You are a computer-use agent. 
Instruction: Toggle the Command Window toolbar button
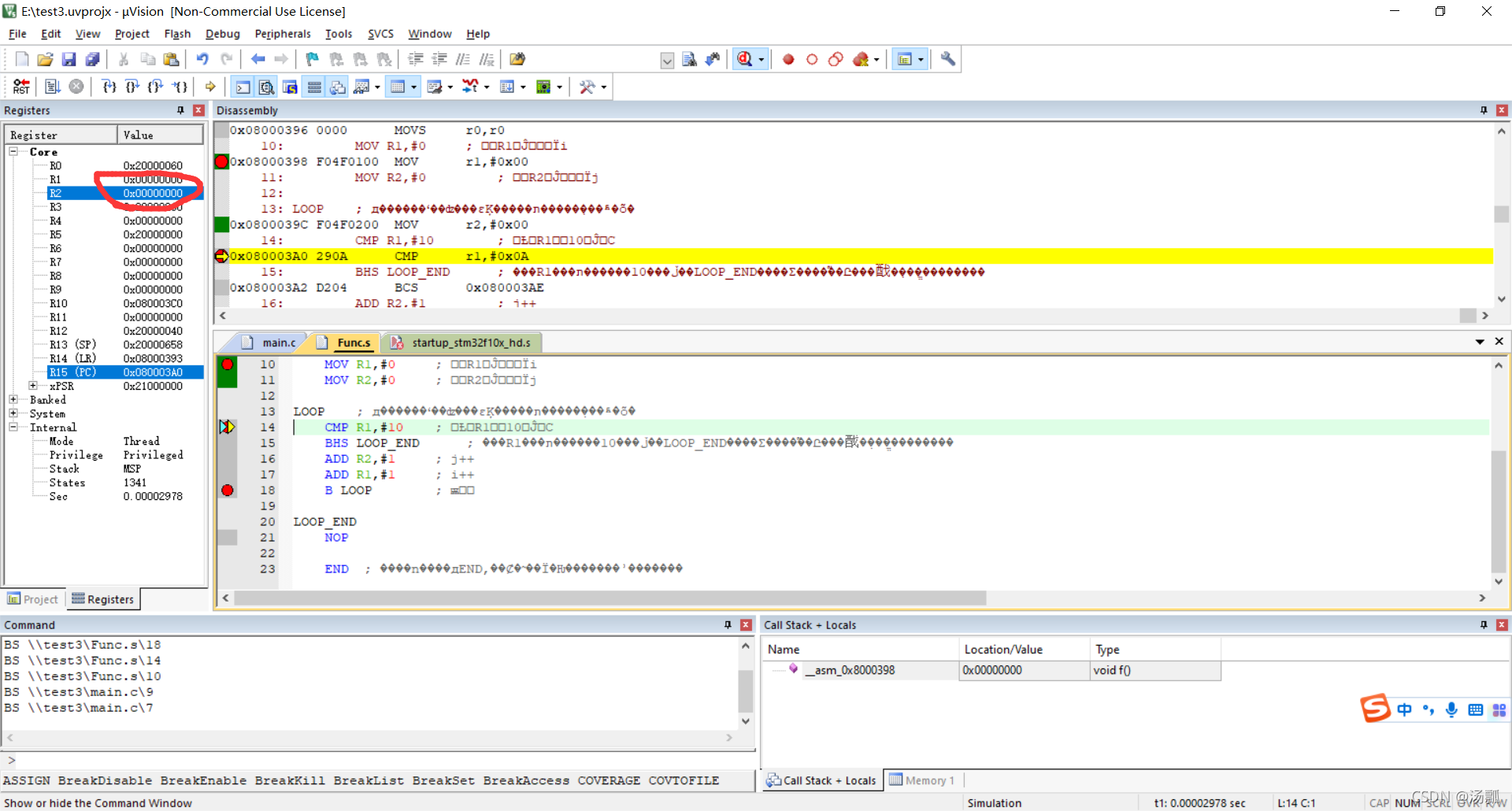point(243,87)
